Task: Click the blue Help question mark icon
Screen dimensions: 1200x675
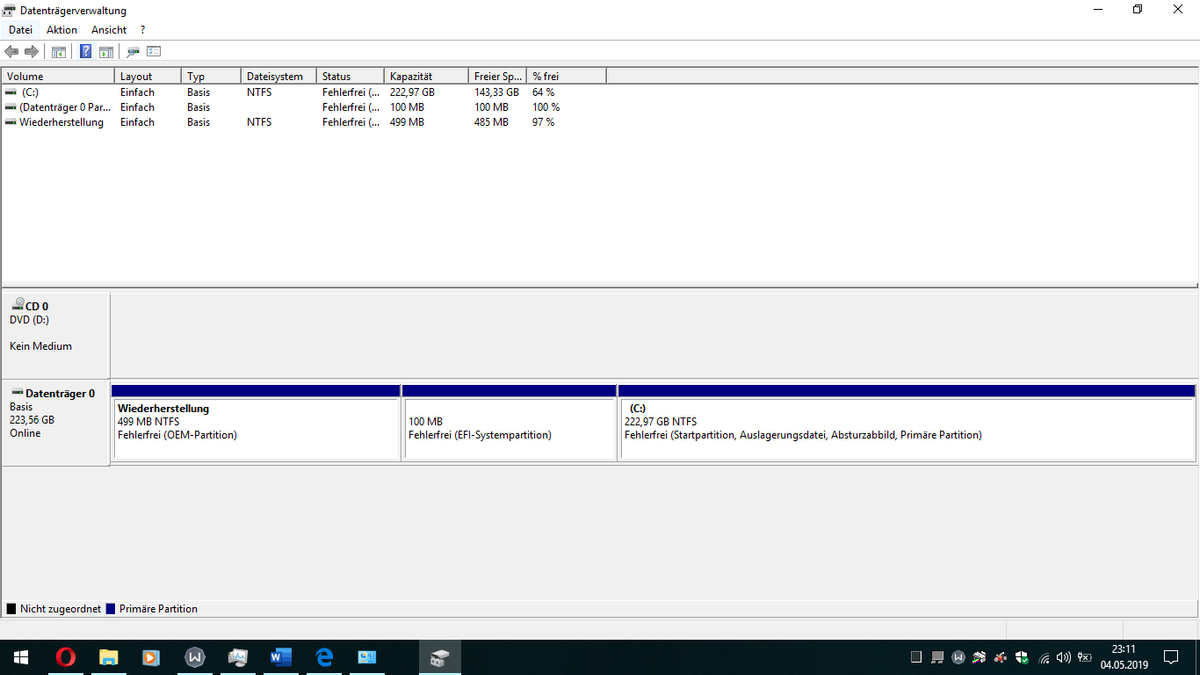Action: (86, 52)
